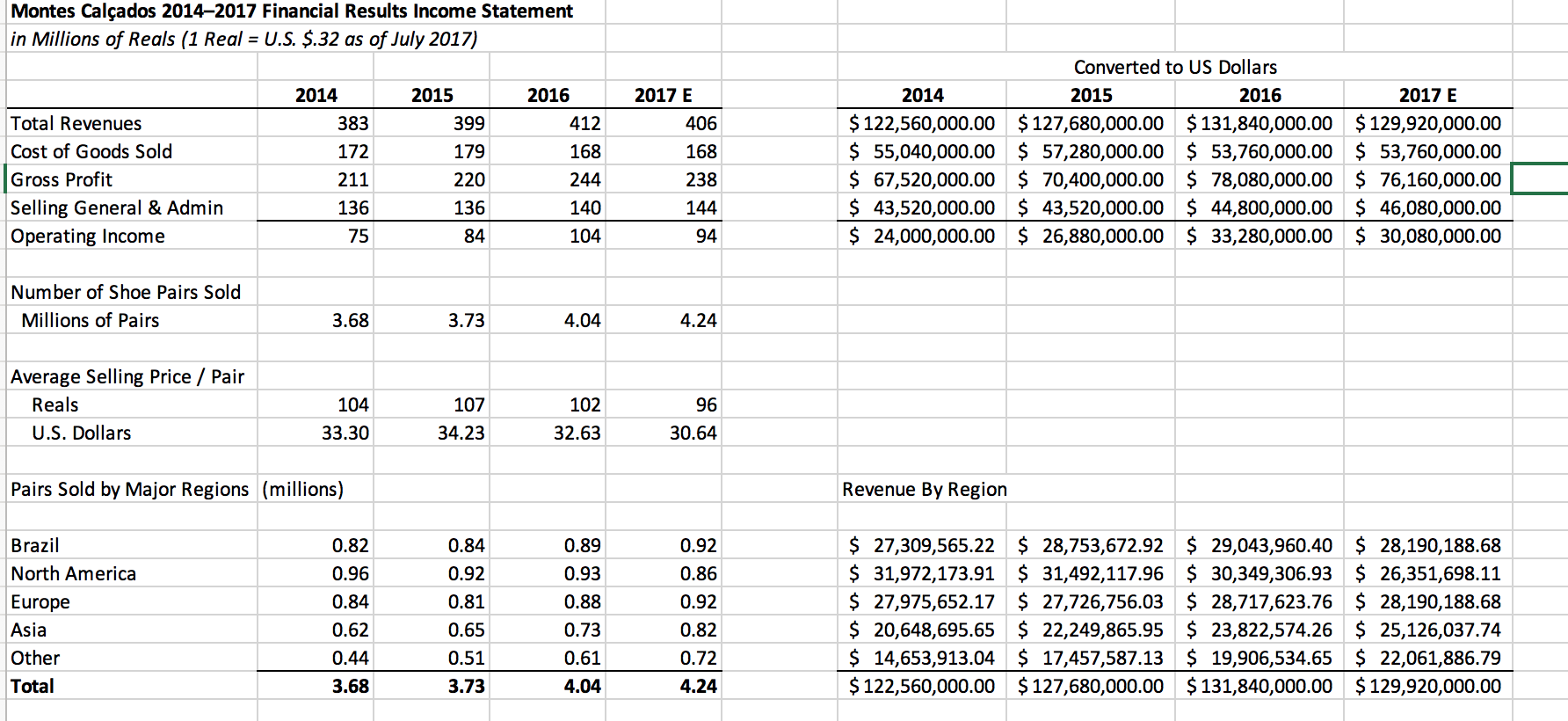Screen dimensions: 1568x721
Task: Select Gross Profit value 244
Action: pyautogui.click(x=585, y=180)
